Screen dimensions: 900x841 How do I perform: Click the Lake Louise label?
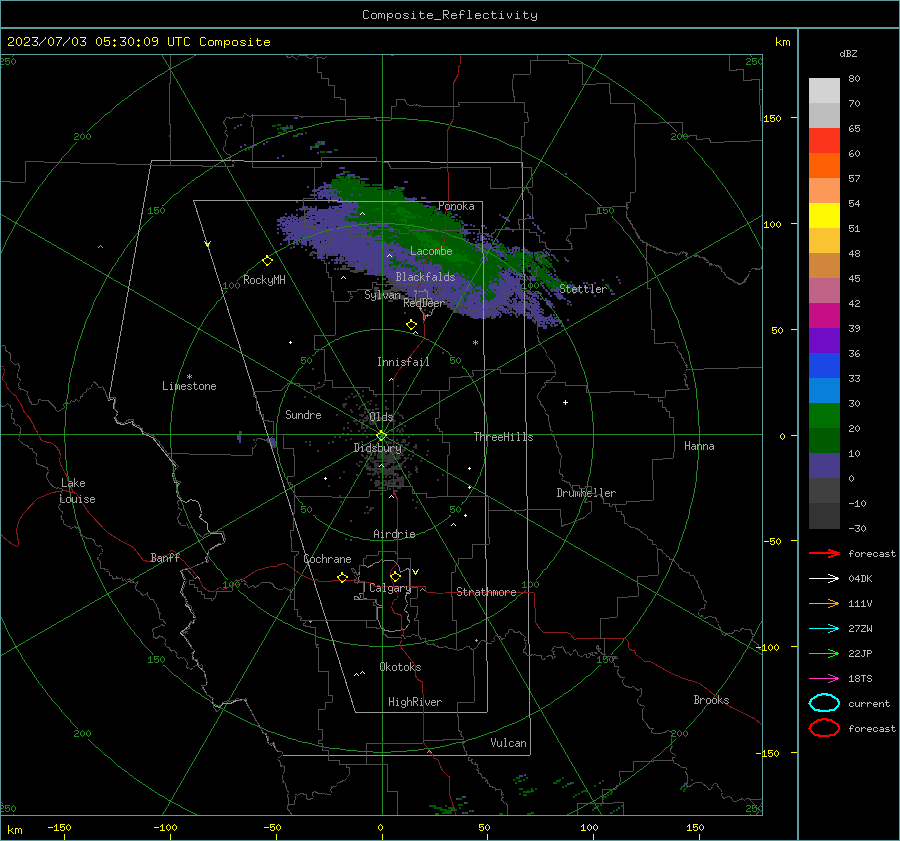click(77, 491)
